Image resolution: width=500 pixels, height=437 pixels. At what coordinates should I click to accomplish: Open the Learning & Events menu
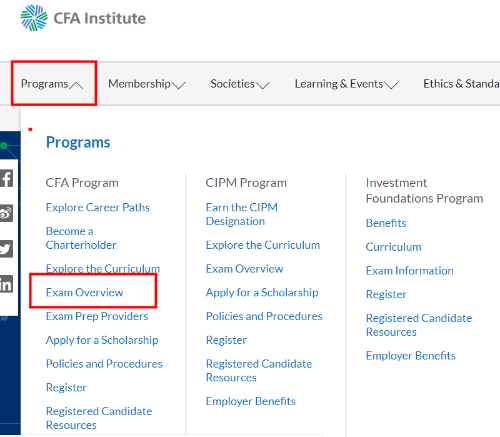(346, 84)
